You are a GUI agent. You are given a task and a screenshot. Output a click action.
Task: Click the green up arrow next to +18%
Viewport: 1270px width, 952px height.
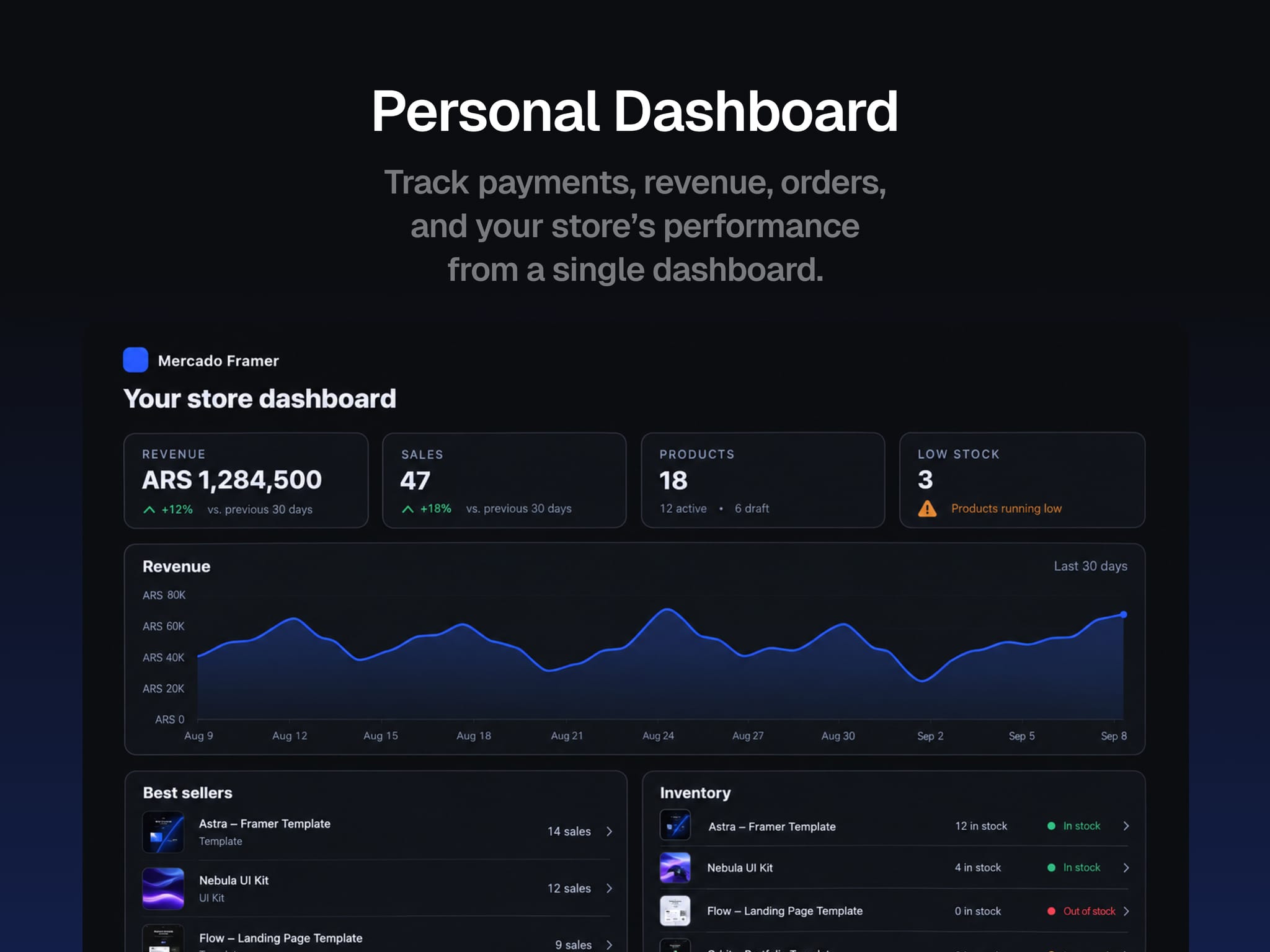(x=407, y=509)
